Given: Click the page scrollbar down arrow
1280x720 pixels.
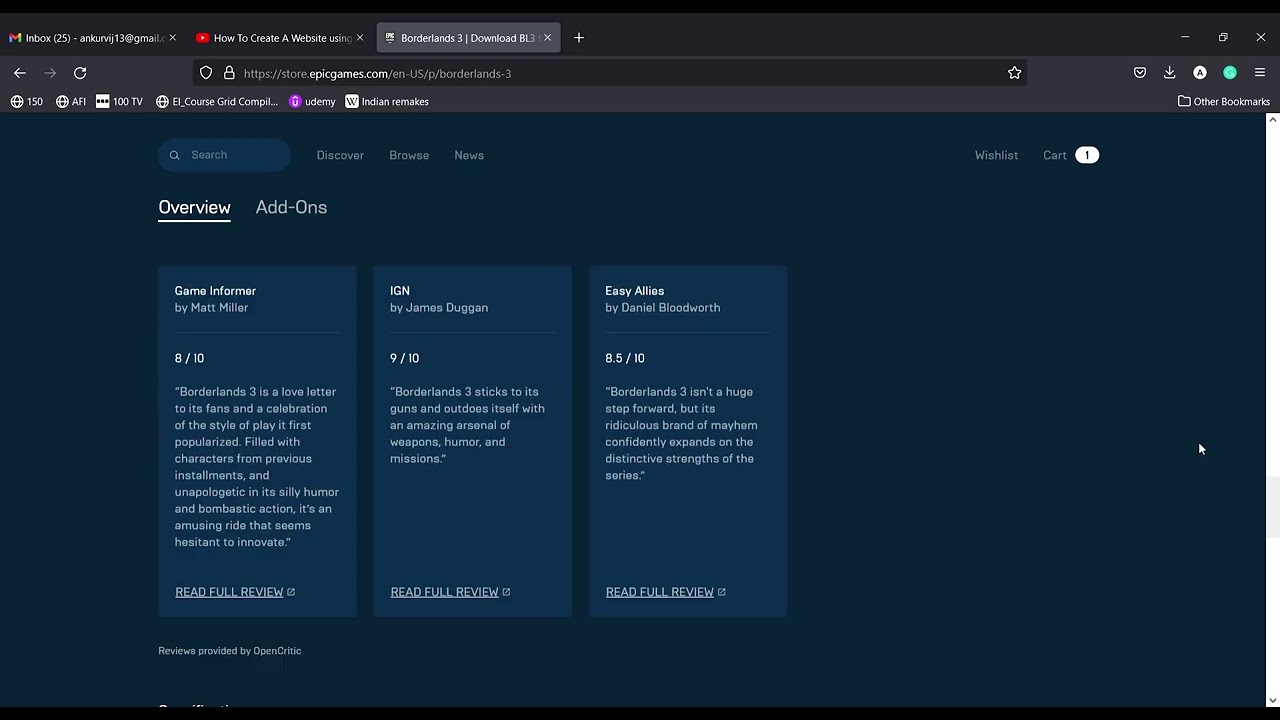Looking at the screenshot, I should (1272, 701).
